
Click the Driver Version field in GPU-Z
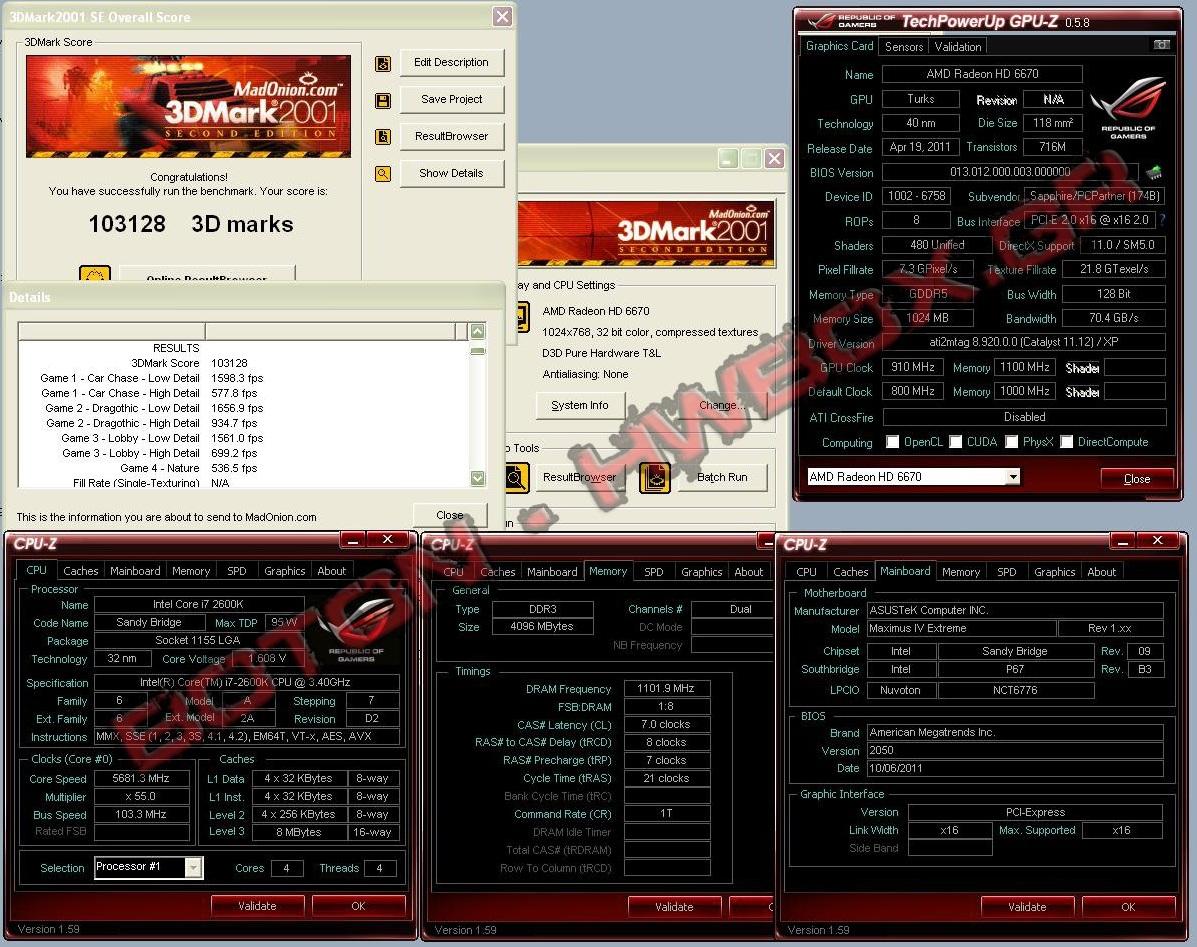click(x=1024, y=342)
